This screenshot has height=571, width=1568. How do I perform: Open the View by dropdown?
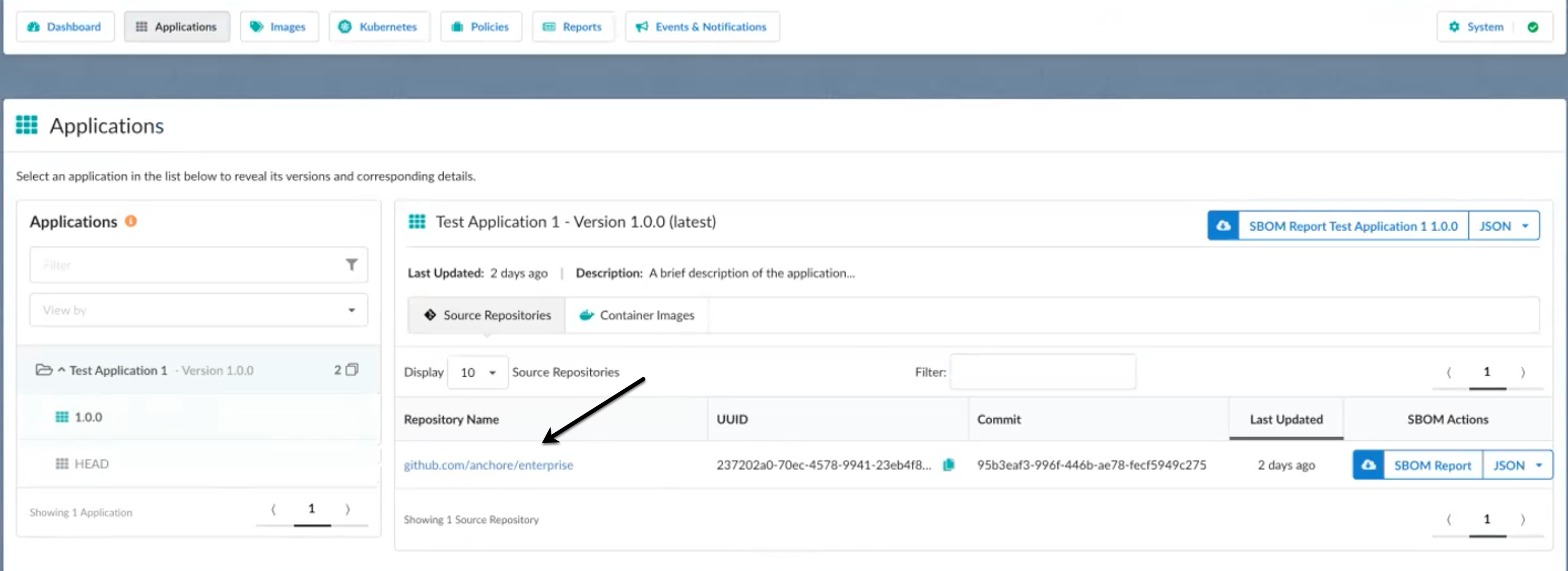coord(199,310)
